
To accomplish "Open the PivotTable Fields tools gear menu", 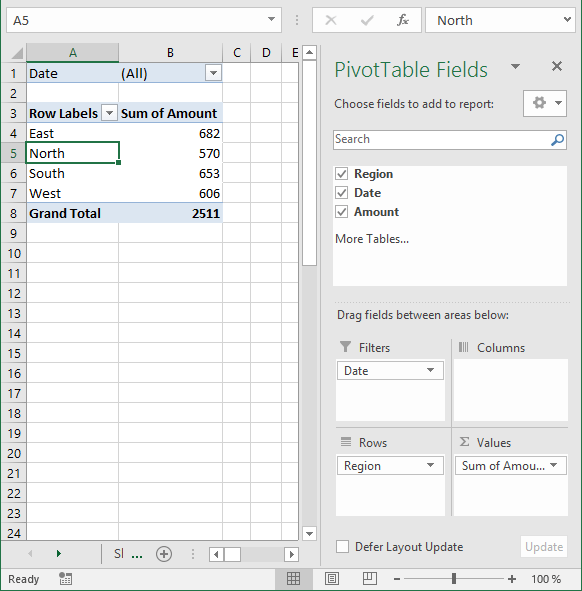I will [545, 103].
